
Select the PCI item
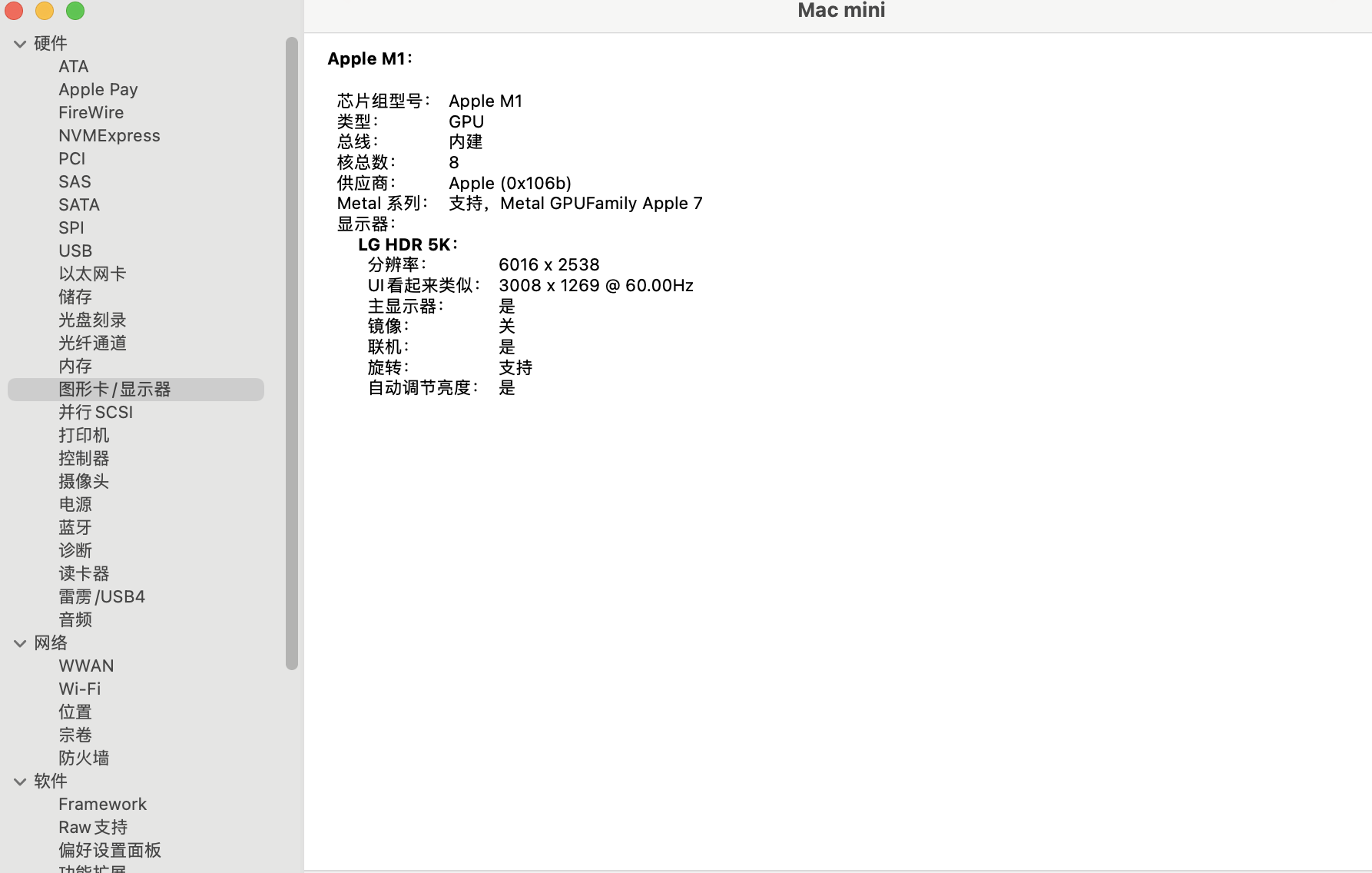pos(72,159)
